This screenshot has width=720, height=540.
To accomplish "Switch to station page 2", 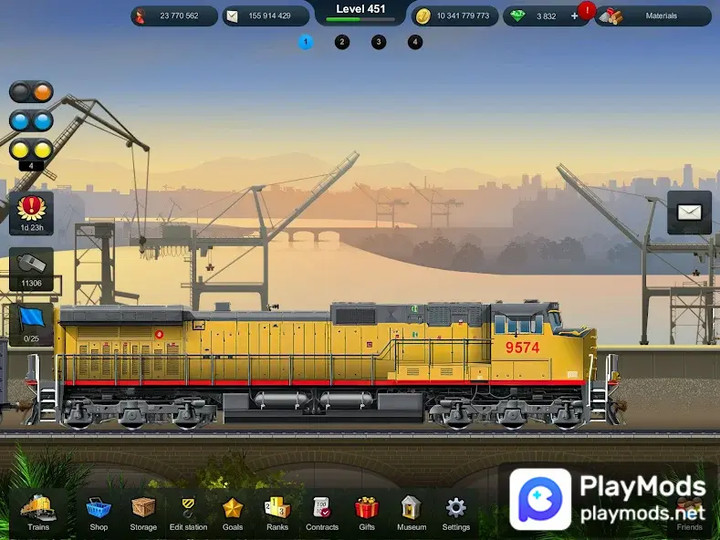I will click(x=342, y=42).
